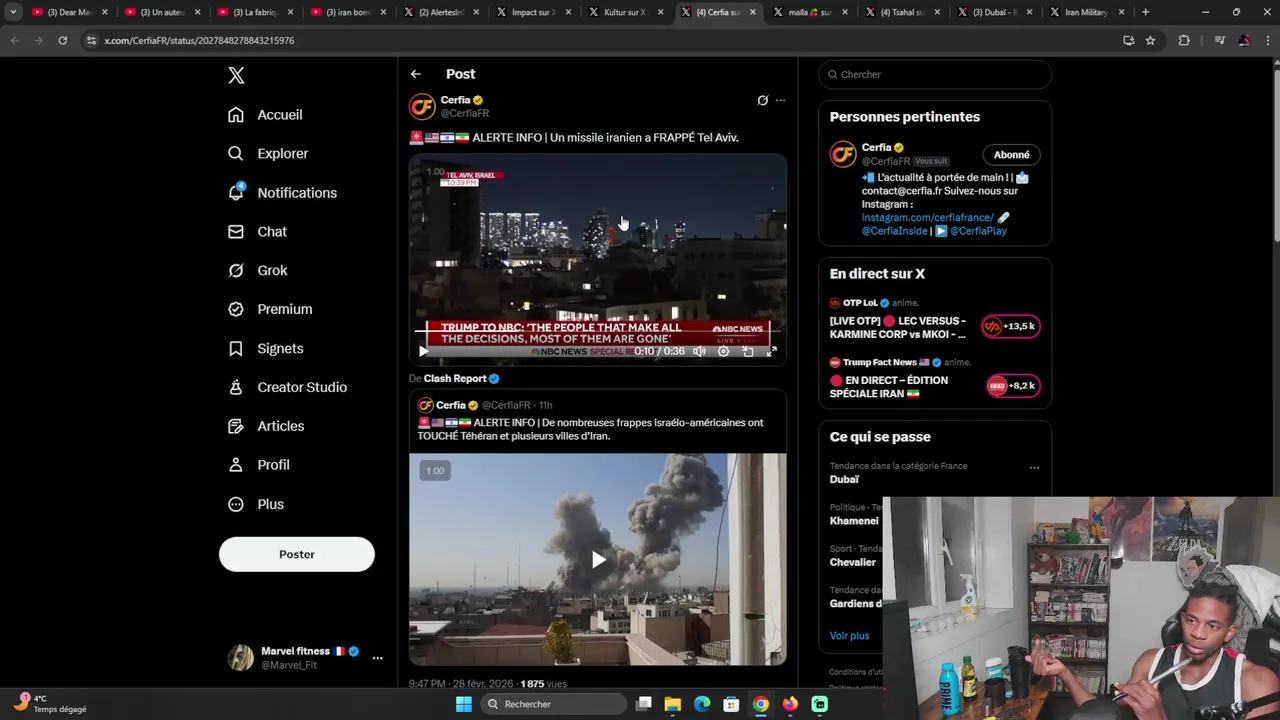
Task: Open Grok assistant
Action: click(258, 271)
